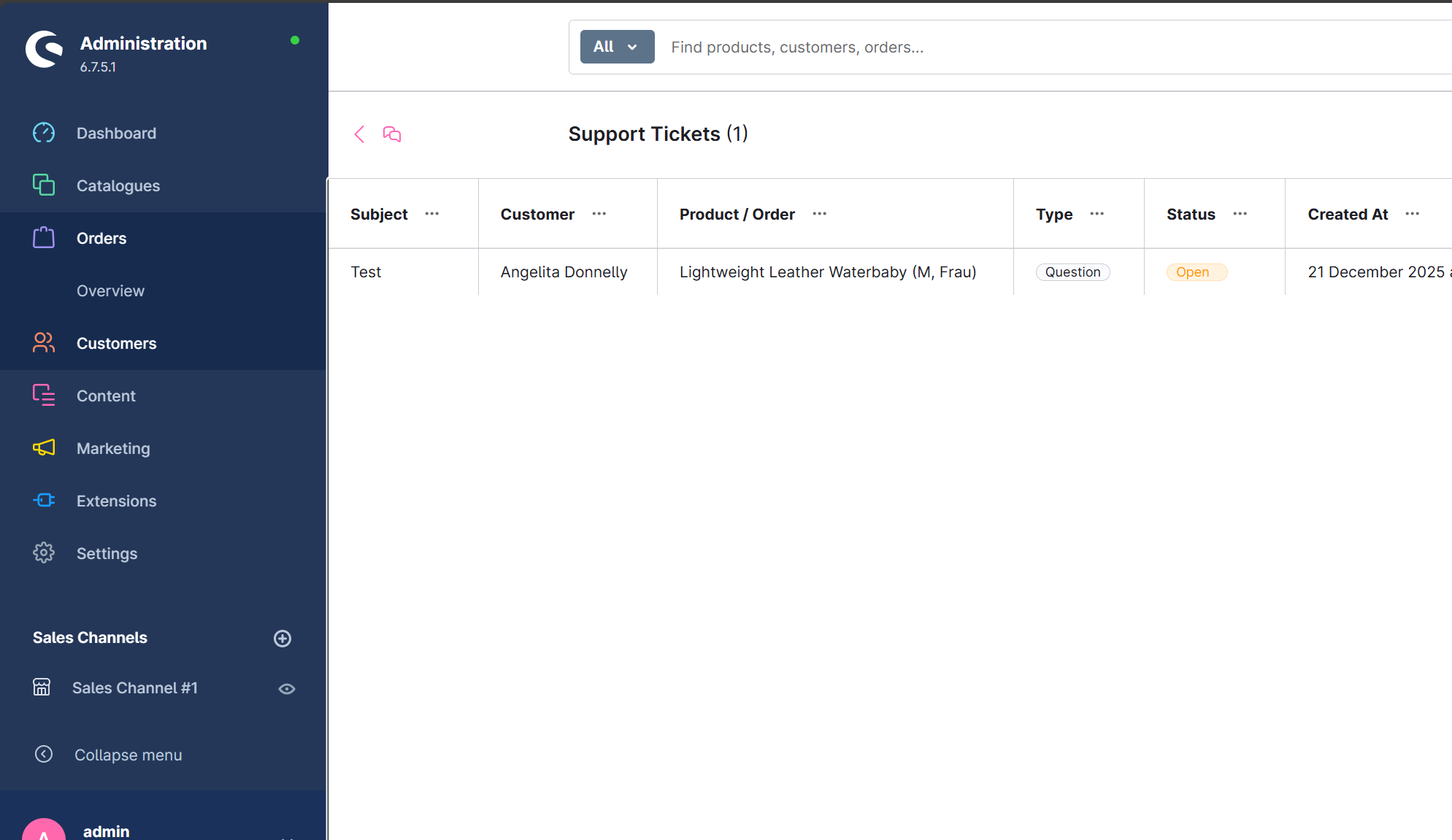Viewport: 1452px width, 840px height.
Task: Click the admin user name
Action: [107, 831]
